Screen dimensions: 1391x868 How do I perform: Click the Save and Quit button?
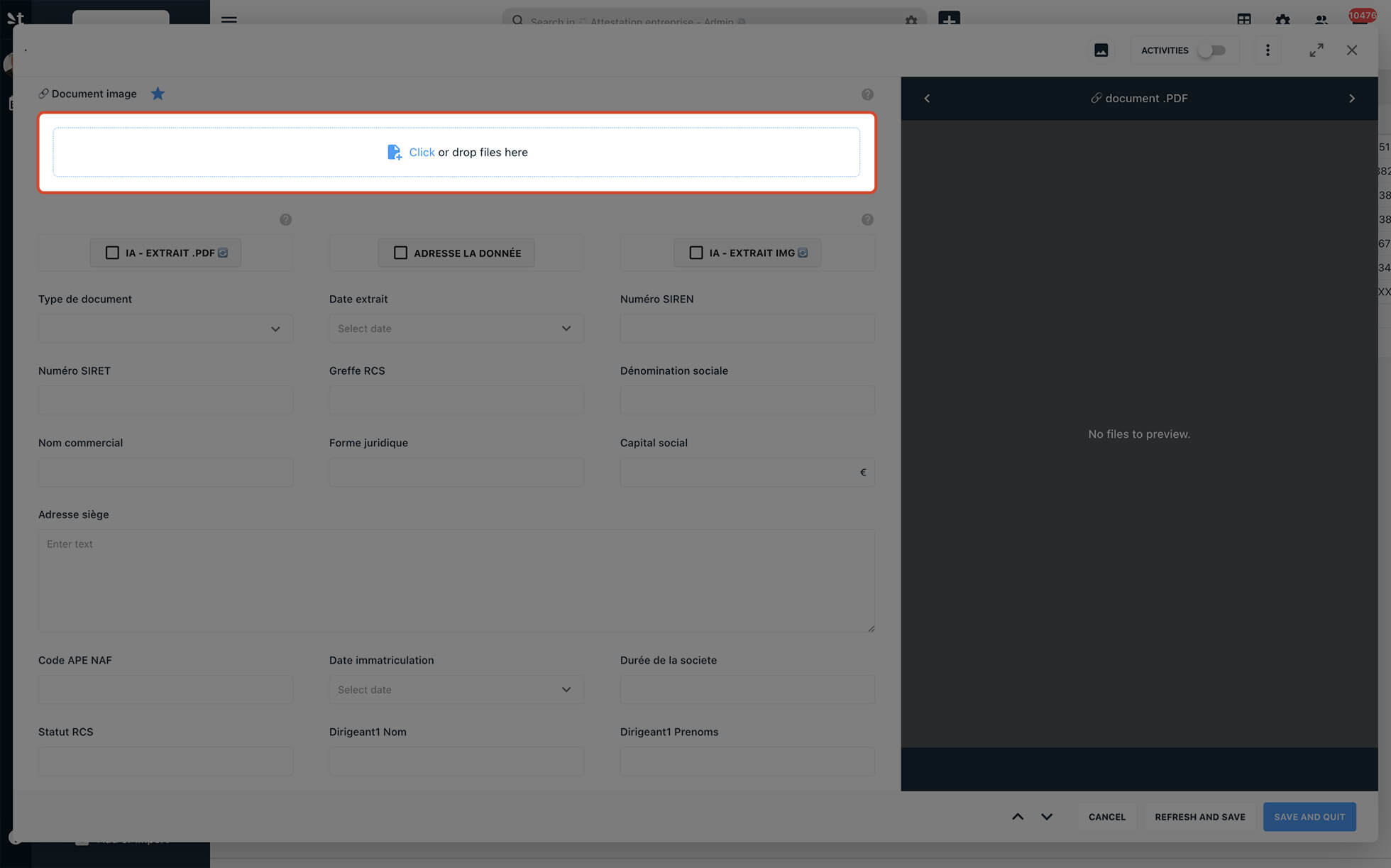coord(1309,817)
